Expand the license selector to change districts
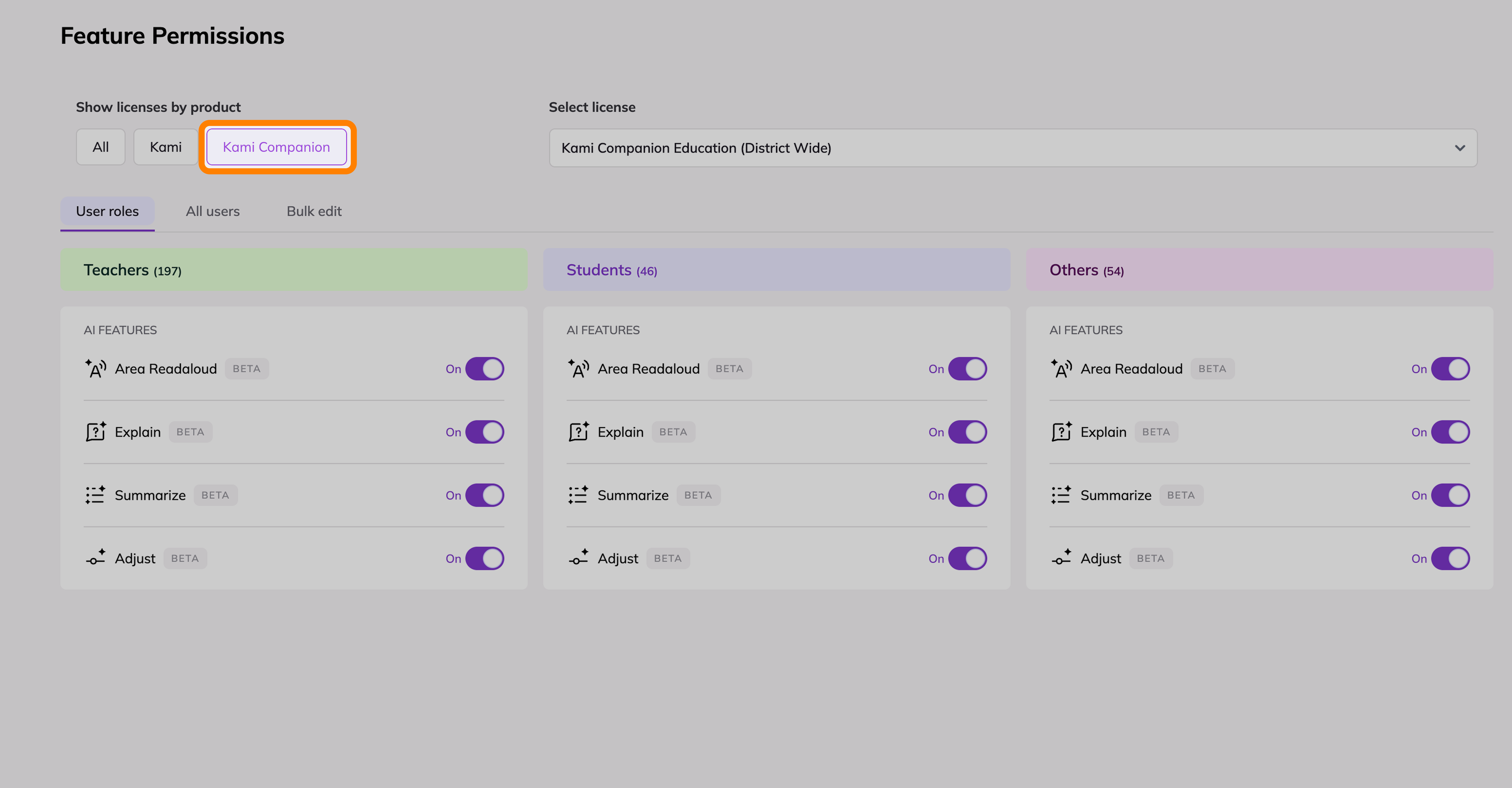The image size is (1512, 788). 998,148
